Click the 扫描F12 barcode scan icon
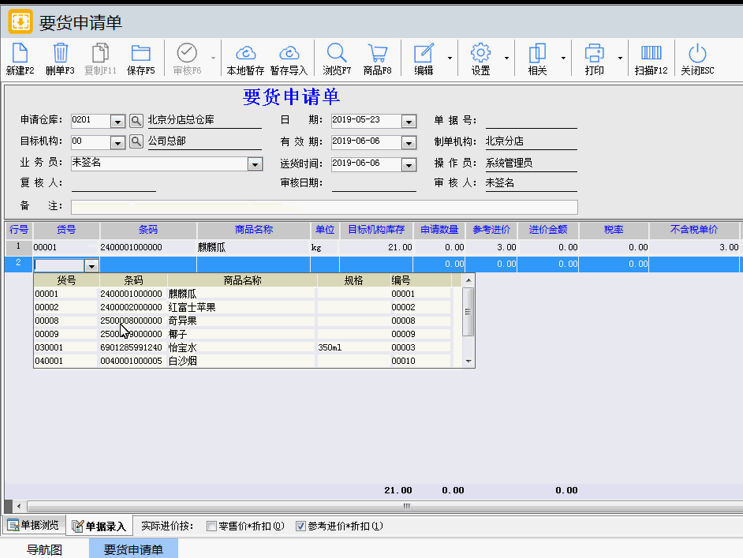Viewport: 743px width, 558px height. coord(651,56)
